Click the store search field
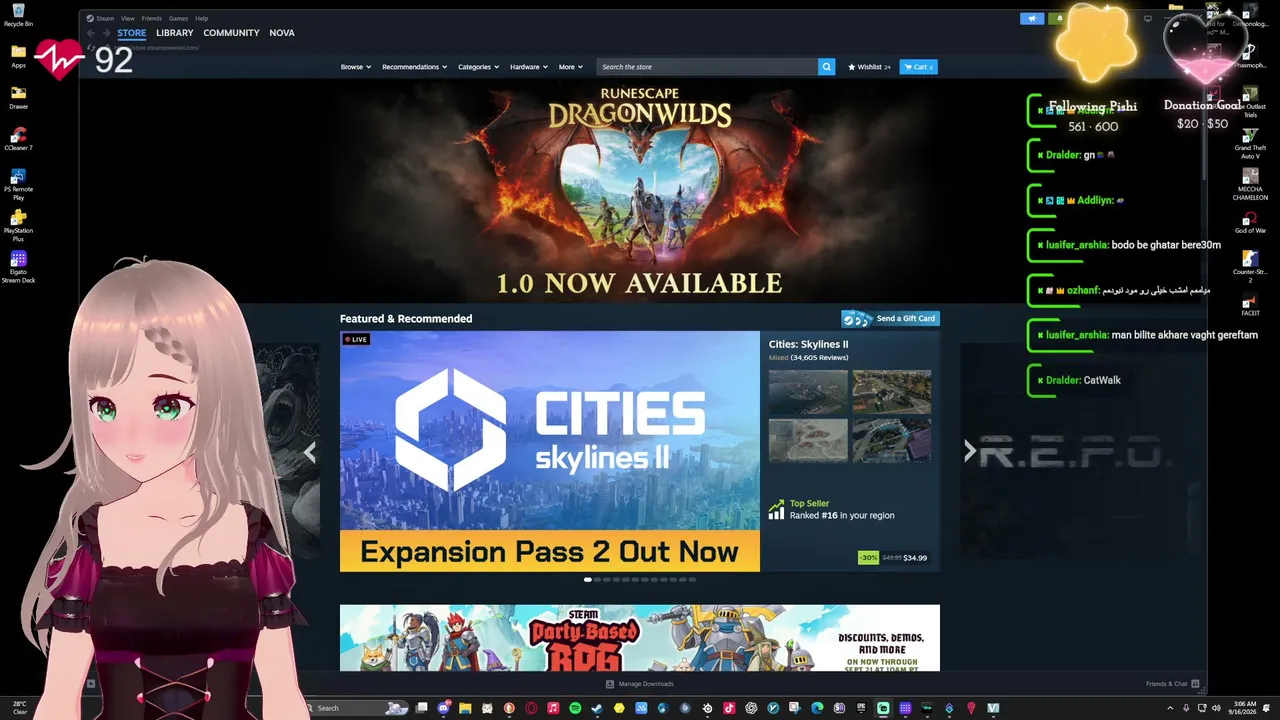The height and width of the screenshot is (720, 1280). (707, 67)
